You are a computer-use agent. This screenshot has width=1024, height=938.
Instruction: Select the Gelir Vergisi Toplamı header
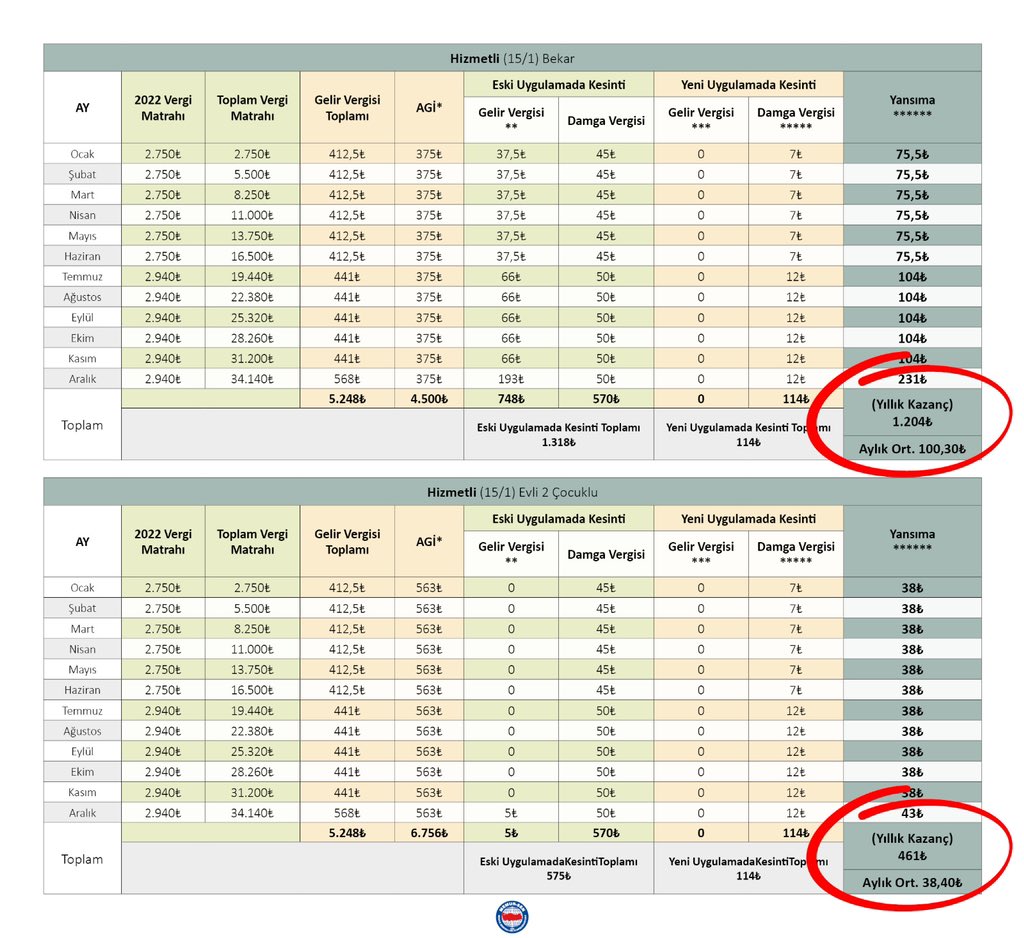[x=347, y=107]
